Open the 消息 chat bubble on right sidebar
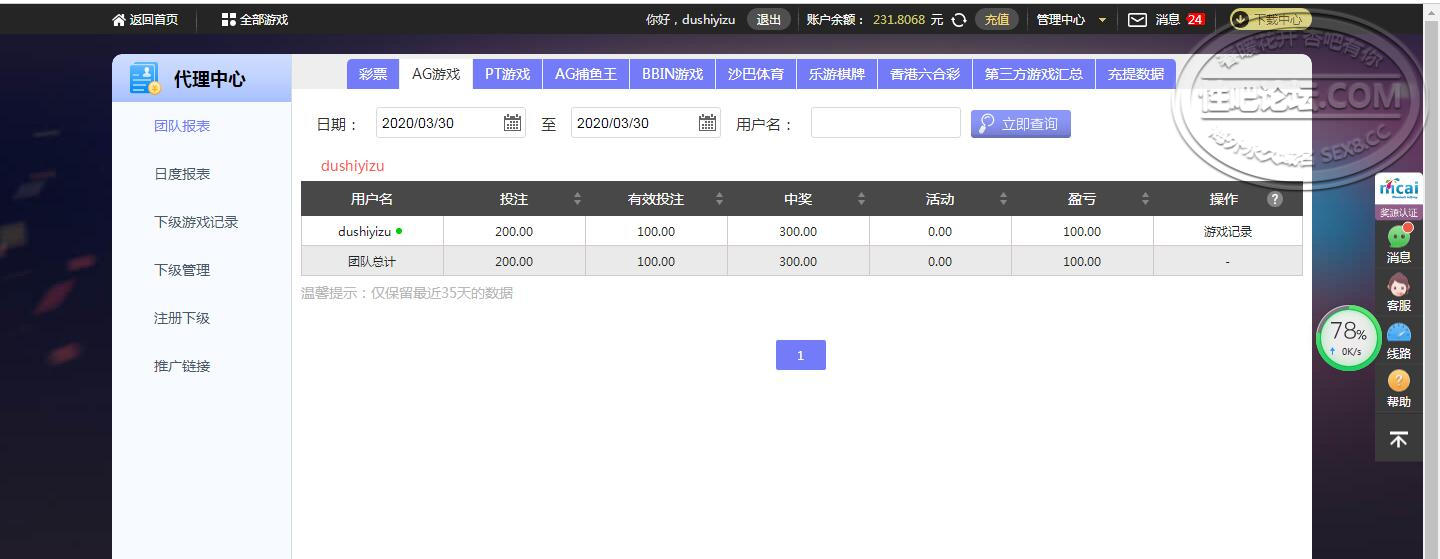This screenshot has height=559, width=1440. point(1399,237)
